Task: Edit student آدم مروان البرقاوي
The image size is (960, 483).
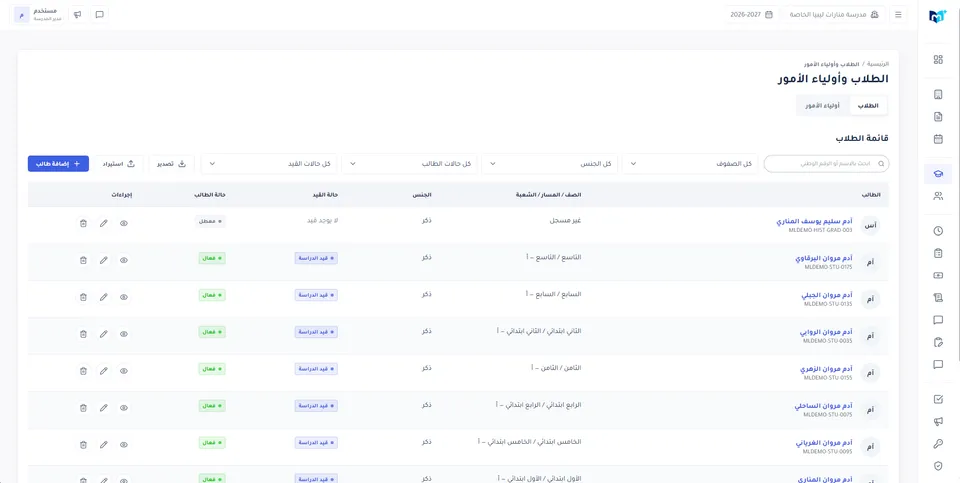Action: point(103,260)
